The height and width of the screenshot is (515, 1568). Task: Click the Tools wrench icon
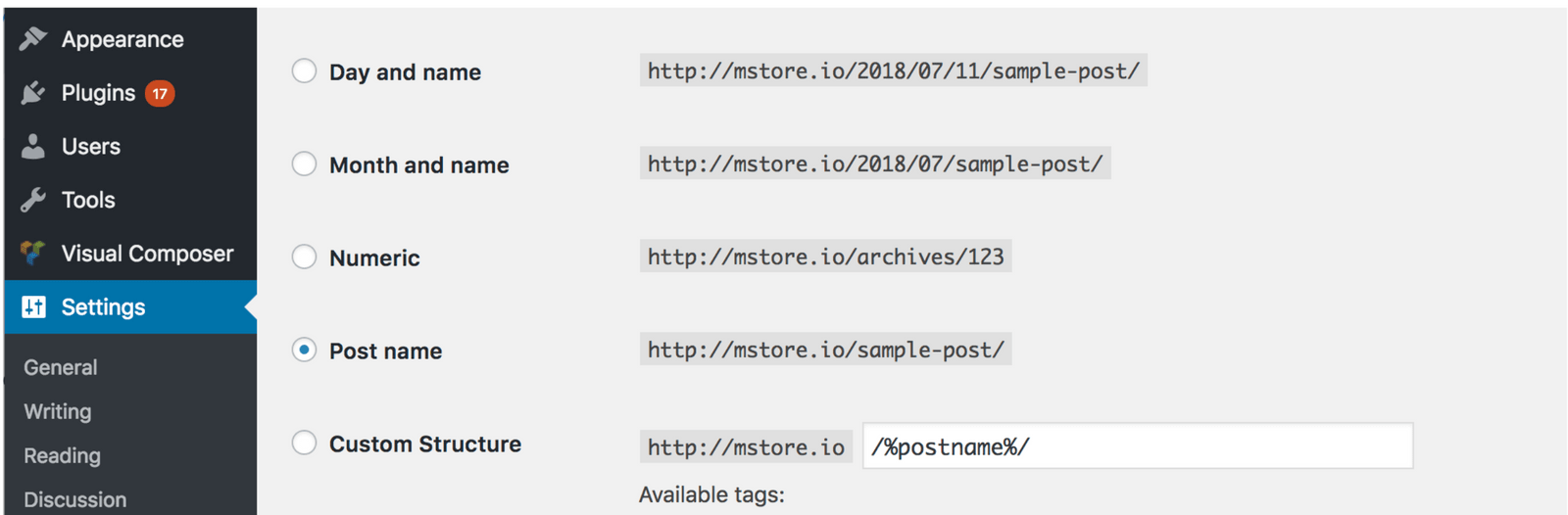coord(33,200)
